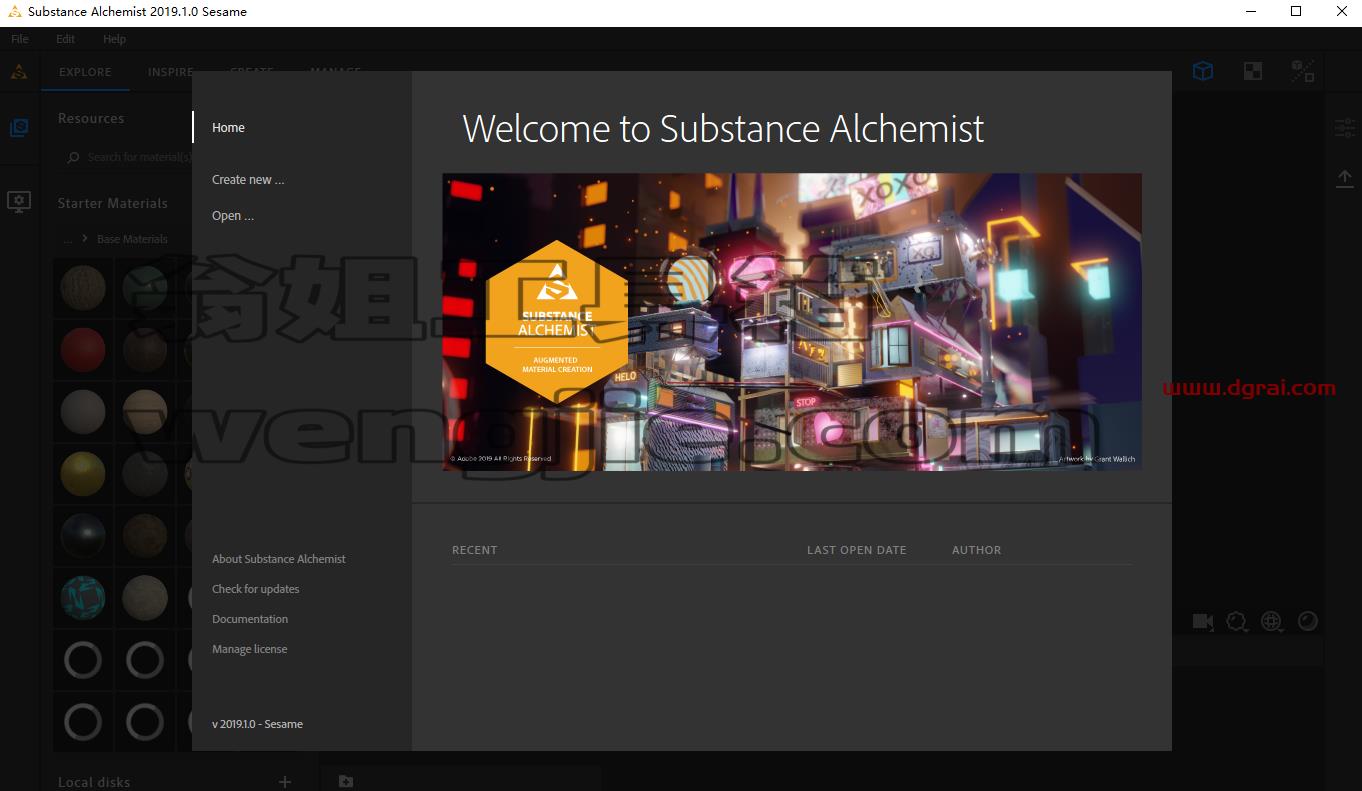Click the title bar application icon
The width and height of the screenshot is (1362, 791).
click(x=14, y=12)
